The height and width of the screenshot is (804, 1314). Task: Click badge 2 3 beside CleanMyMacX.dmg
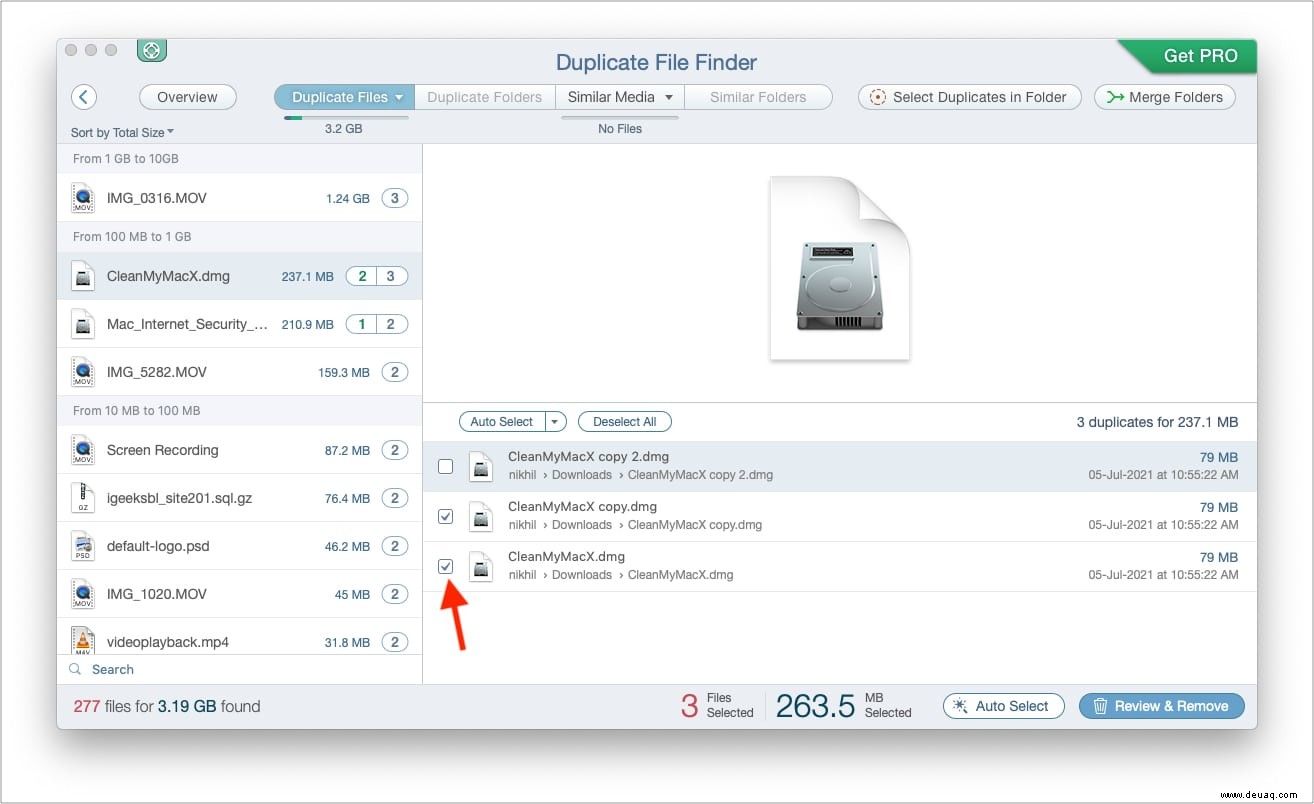[x=377, y=276]
